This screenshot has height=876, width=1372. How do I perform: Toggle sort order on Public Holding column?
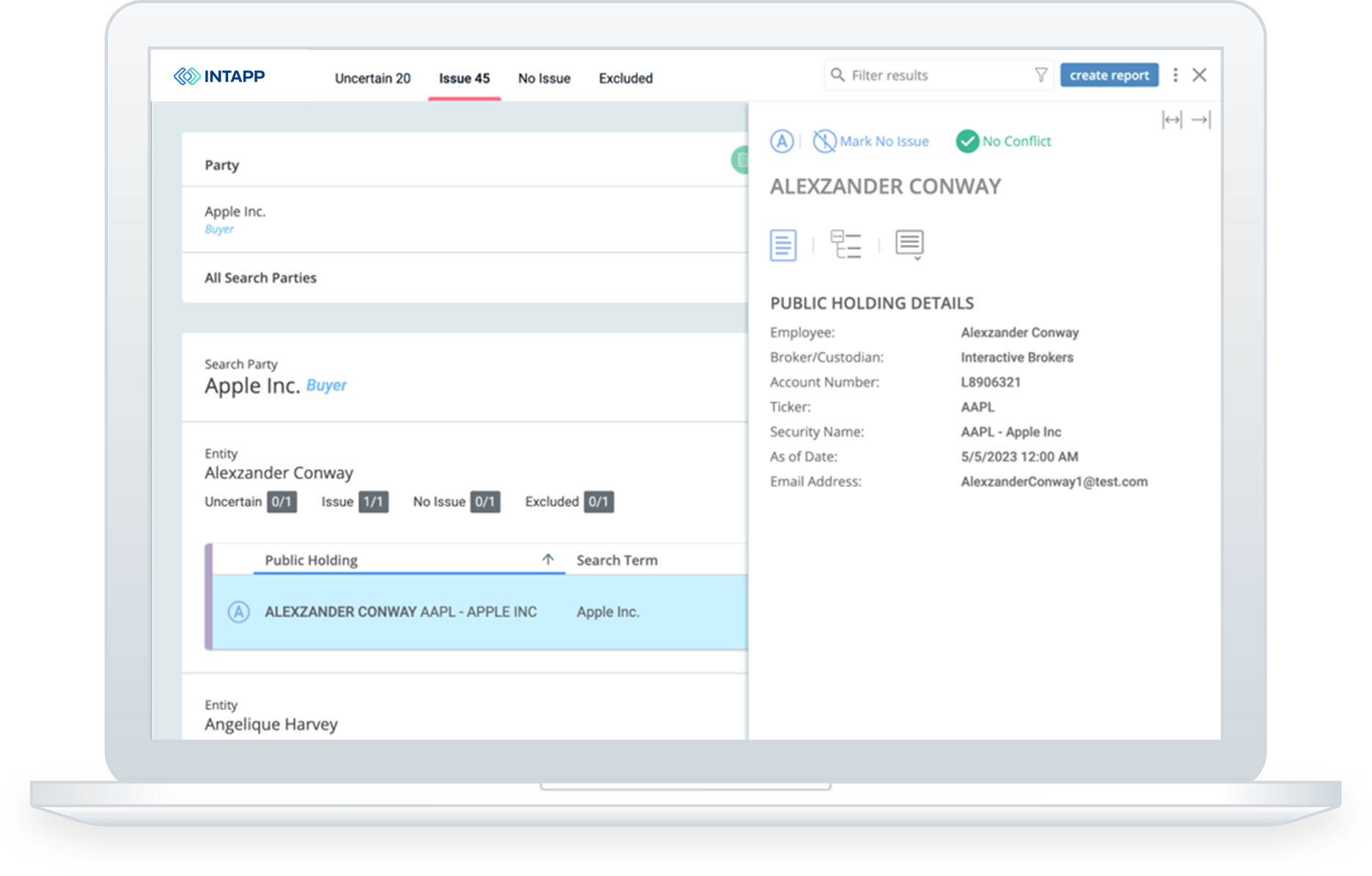[548, 559]
